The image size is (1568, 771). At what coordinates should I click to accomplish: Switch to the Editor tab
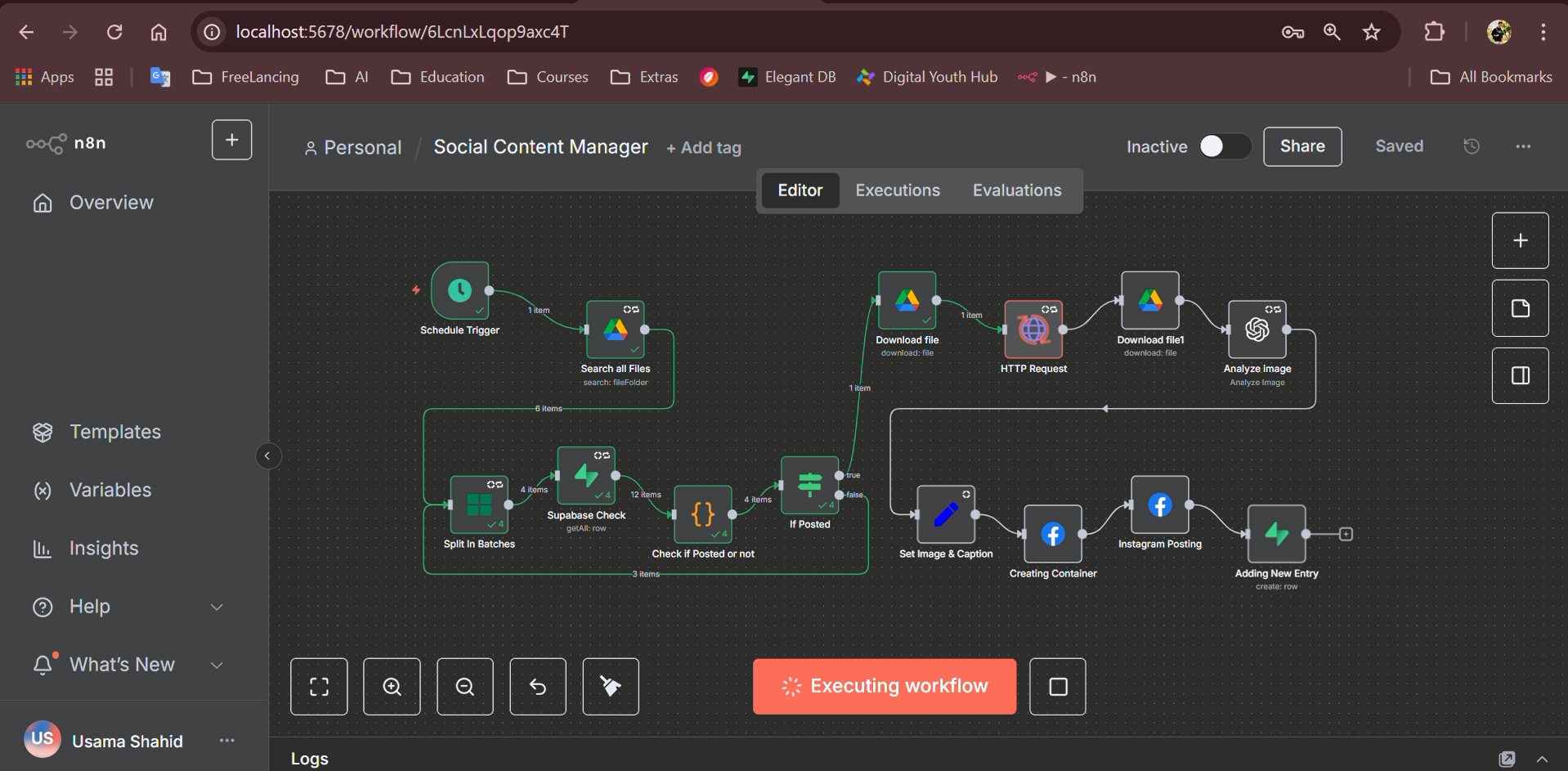800,191
